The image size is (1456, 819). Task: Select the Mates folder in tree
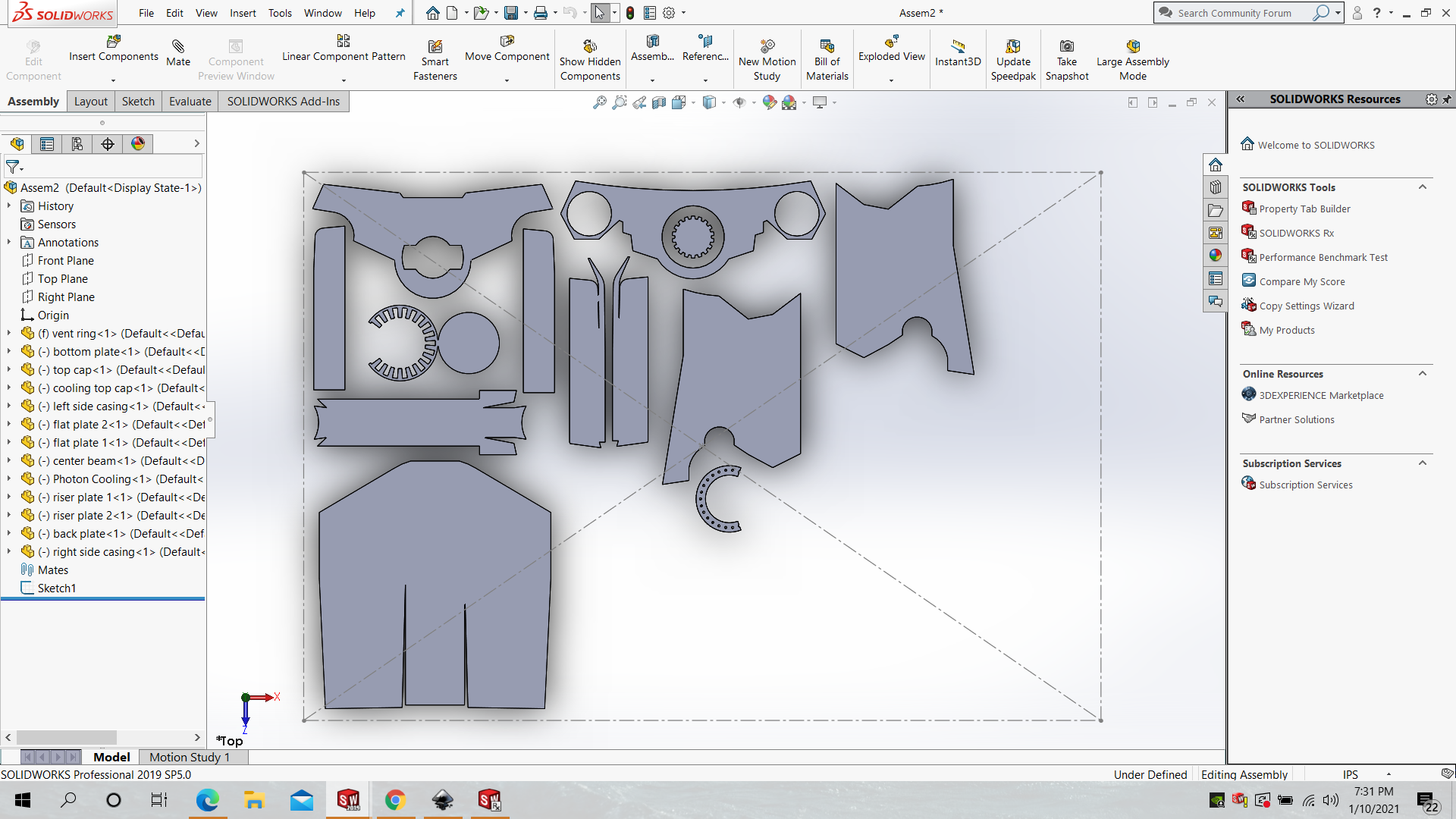tap(53, 570)
